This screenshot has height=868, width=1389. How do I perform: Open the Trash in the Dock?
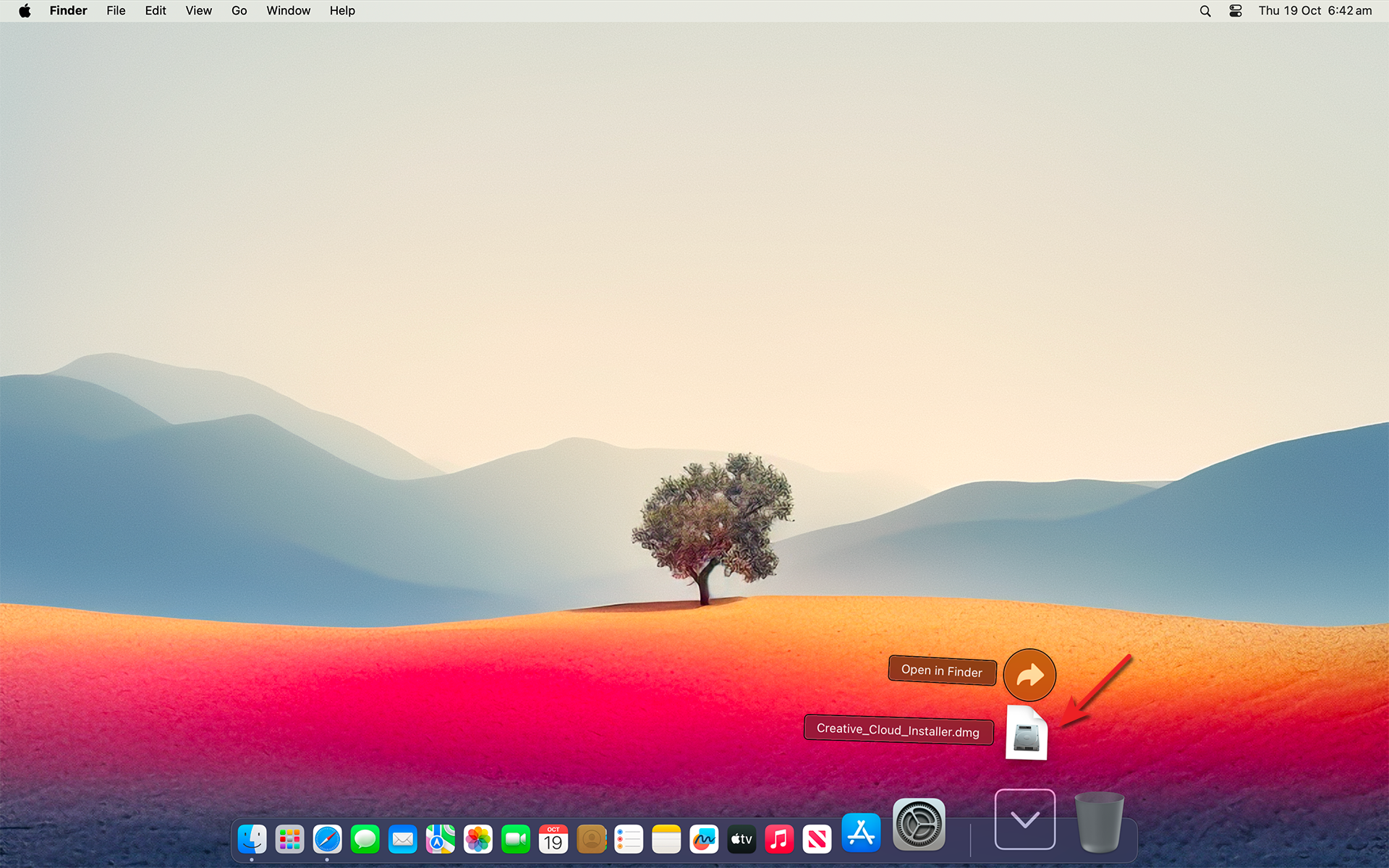1099,822
